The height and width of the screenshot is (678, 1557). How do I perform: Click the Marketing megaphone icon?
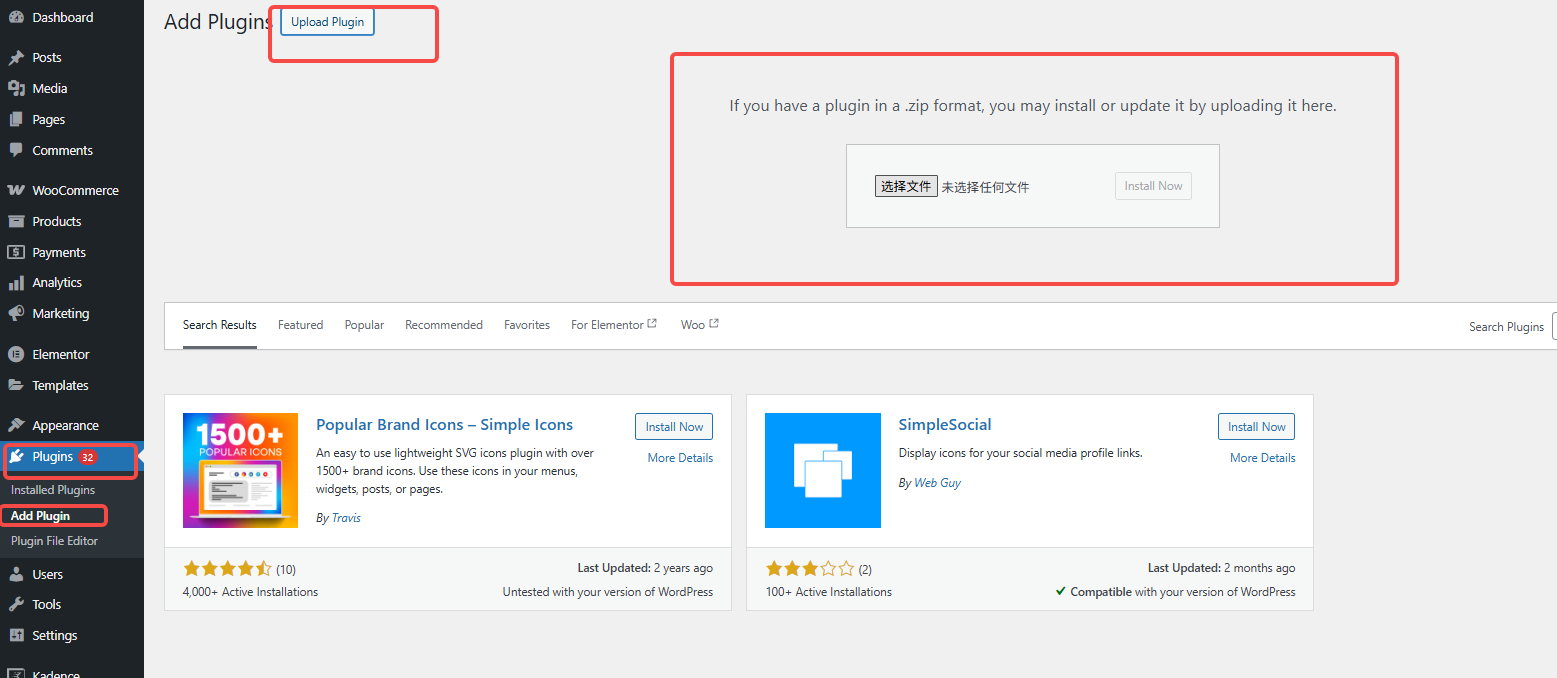click(16, 314)
